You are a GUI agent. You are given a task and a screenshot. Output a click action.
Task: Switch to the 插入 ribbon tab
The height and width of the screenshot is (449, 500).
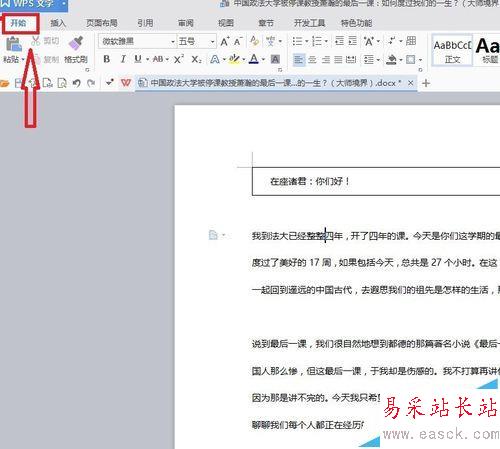[58, 23]
